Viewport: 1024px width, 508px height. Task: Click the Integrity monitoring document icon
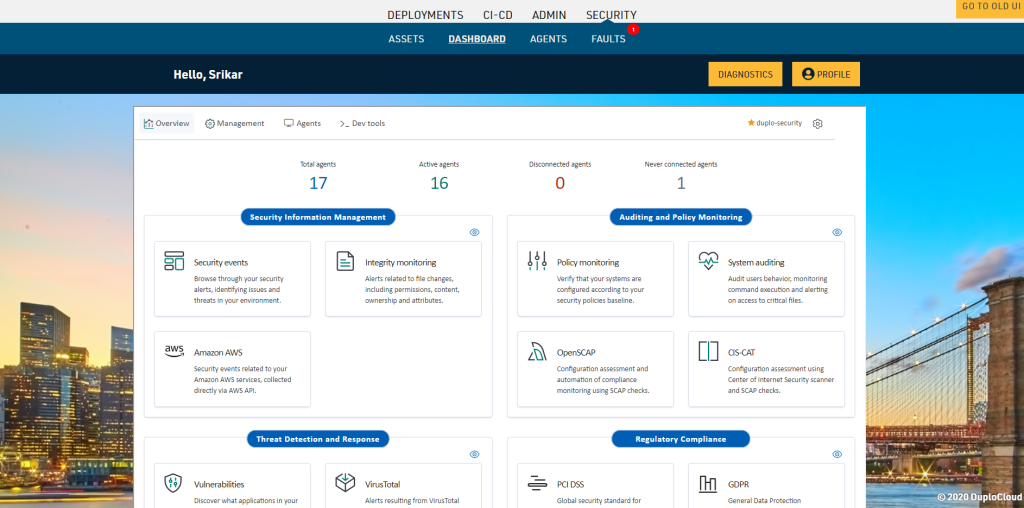click(x=345, y=261)
